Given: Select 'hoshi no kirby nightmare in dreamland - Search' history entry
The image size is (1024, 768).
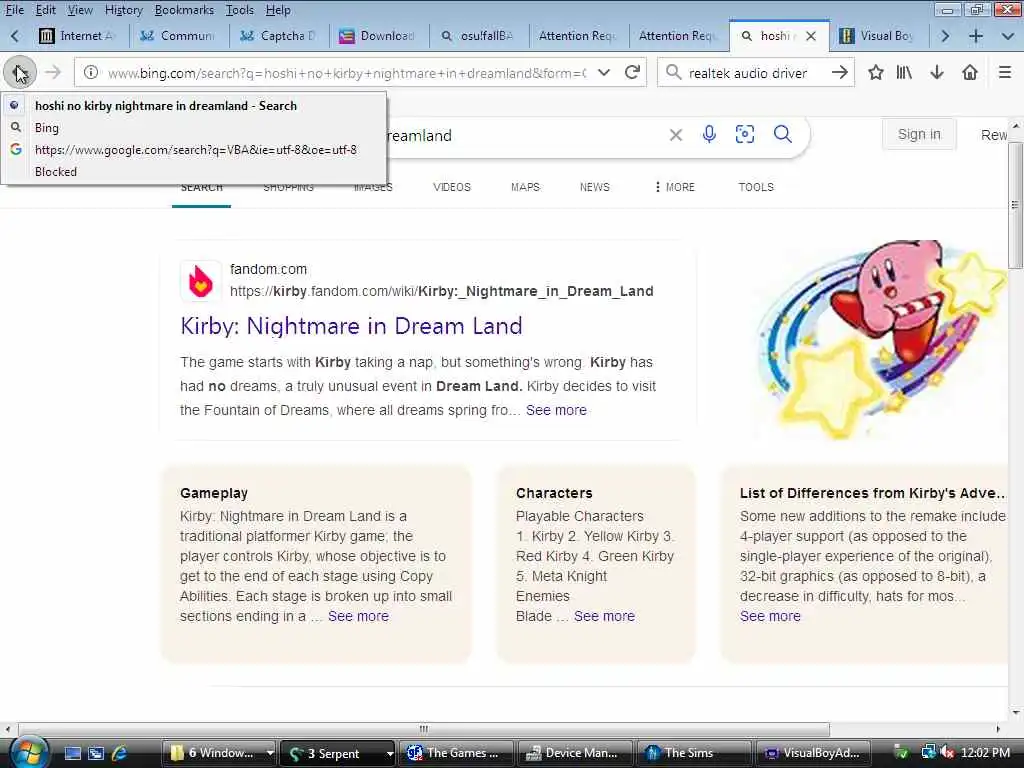Looking at the screenshot, I should pos(194,106).
